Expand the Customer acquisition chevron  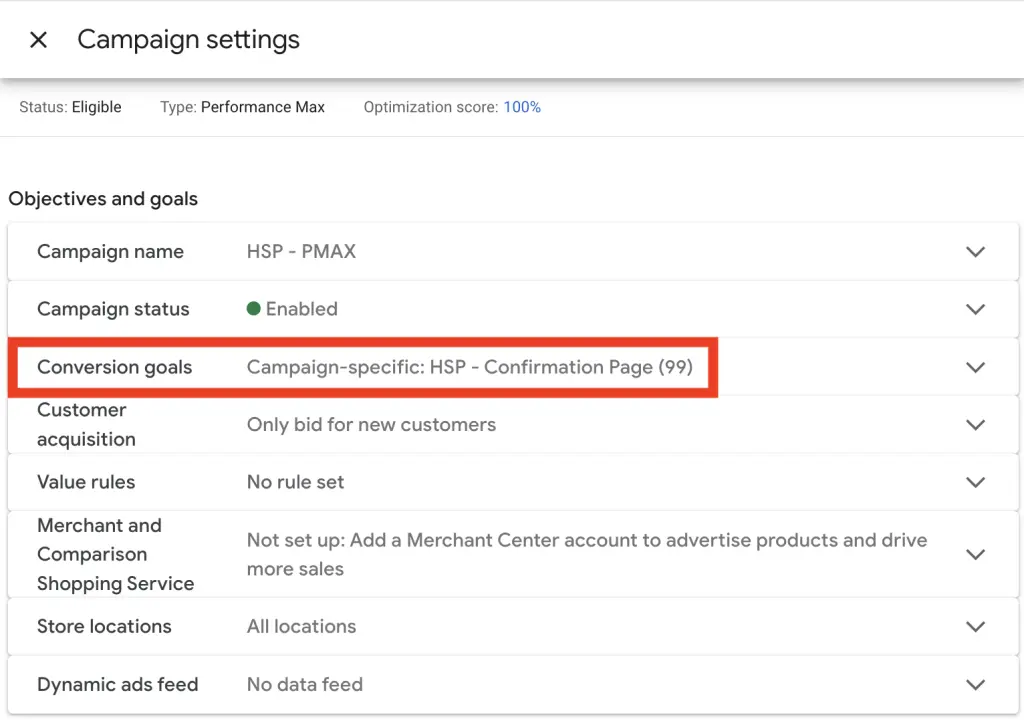pos(976,425)
